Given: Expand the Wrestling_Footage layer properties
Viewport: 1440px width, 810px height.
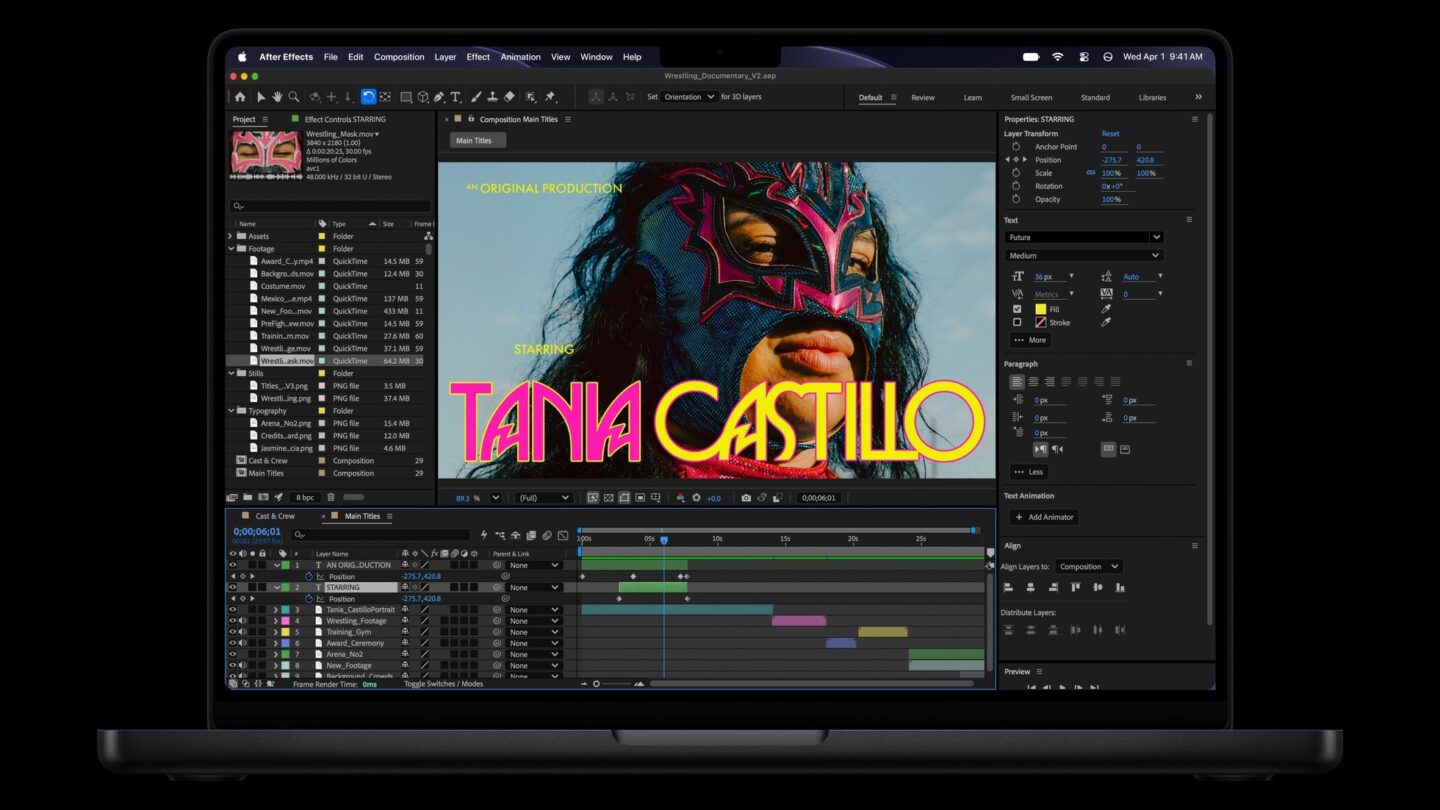Looking at the screenshot, I should pos(276,621).
